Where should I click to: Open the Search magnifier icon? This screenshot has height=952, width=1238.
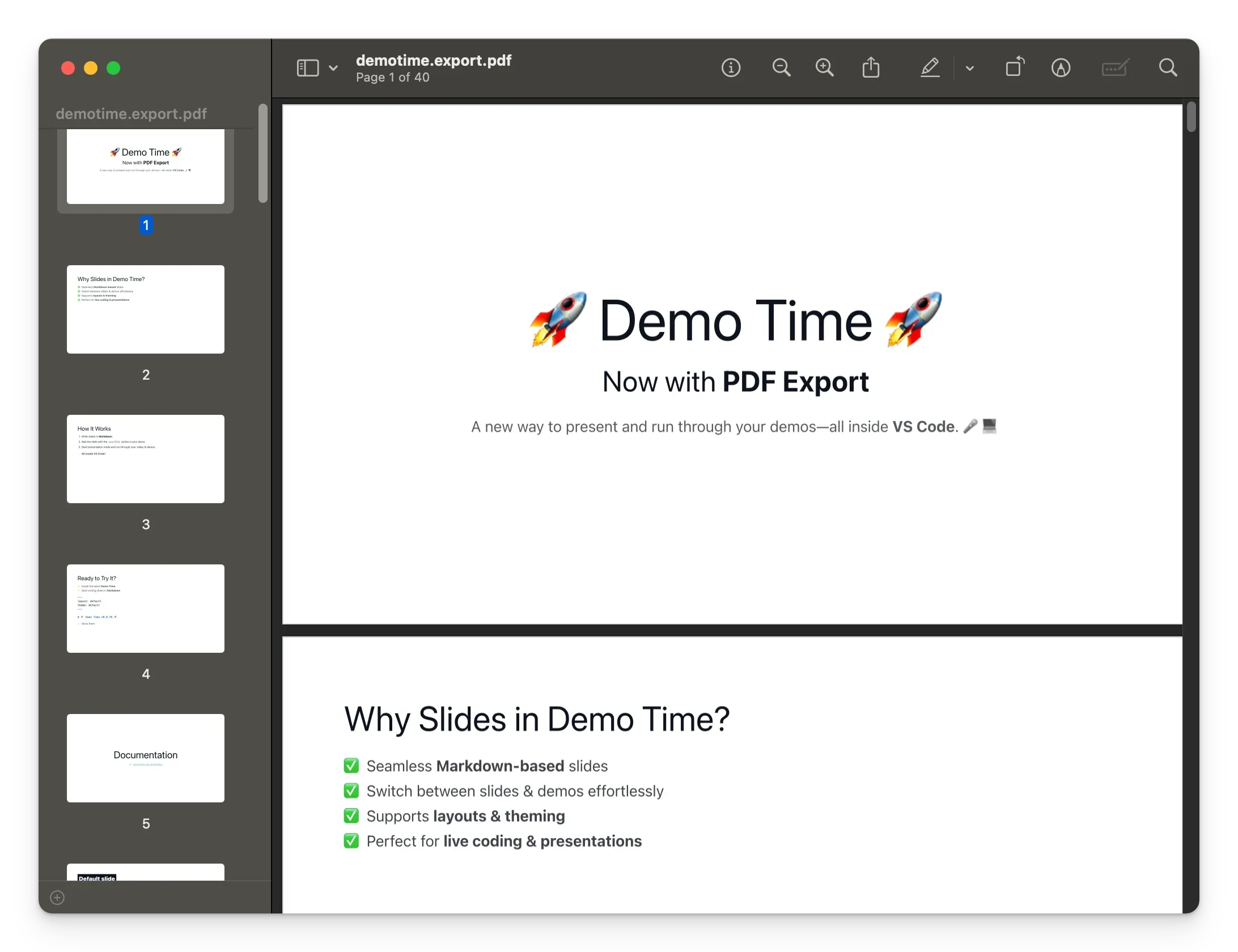pyautogui.click(x=1168, y=68)
